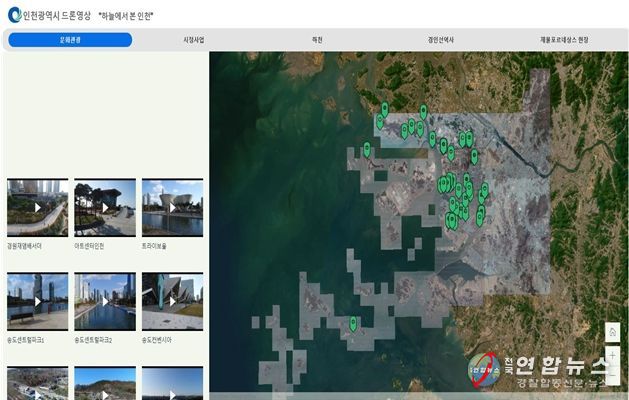The height and width of the screenshot is (400, 629).
Task: Go to the 경인선역사 tab
Action: point(440,40)
